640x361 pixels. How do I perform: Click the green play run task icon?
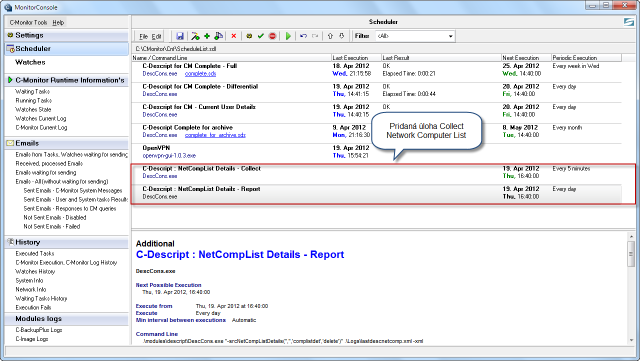click(x=288, y=36)
